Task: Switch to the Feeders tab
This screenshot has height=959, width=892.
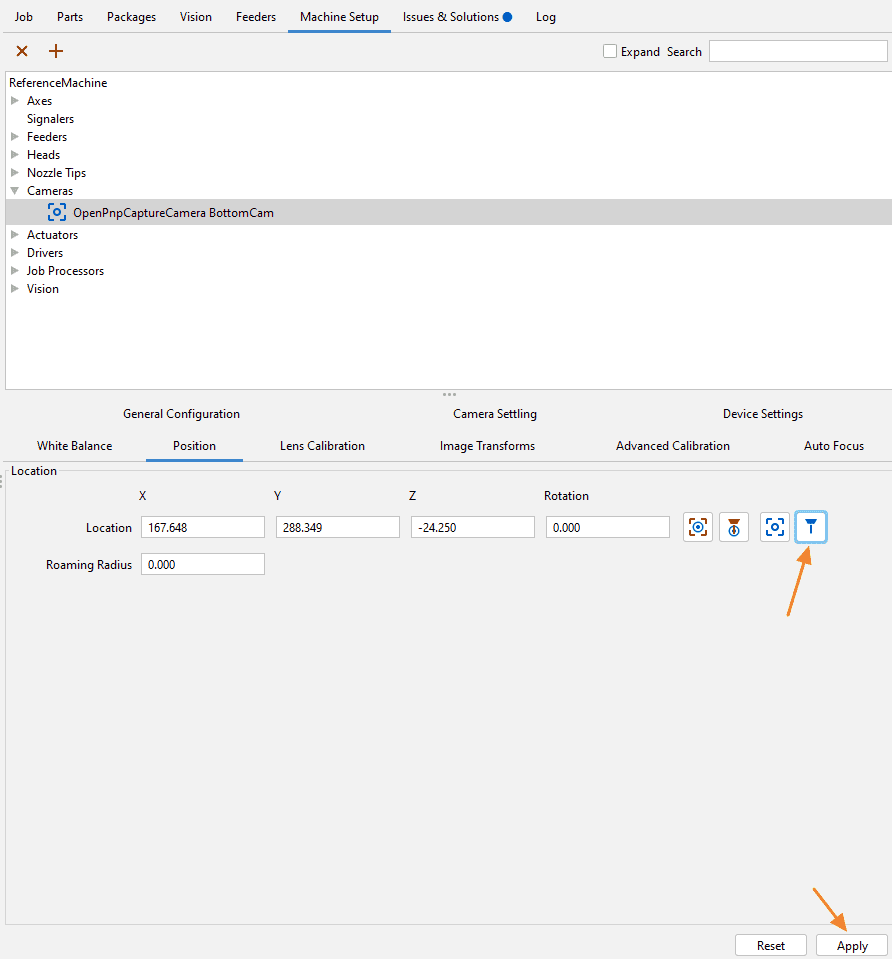Action: [x=256, y=17]
